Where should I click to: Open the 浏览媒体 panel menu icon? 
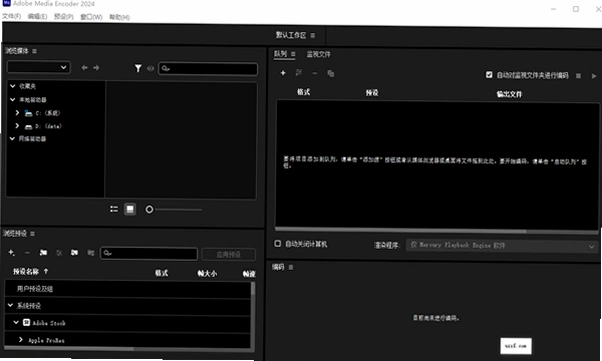click(x=35, y=51)
